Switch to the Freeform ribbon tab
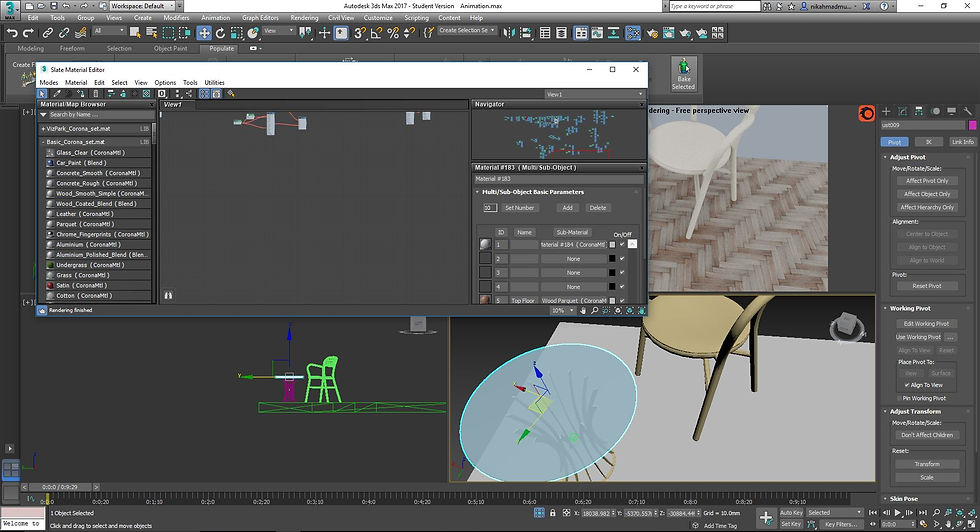Viewport: 980px width, 532px height. (72, 48)
